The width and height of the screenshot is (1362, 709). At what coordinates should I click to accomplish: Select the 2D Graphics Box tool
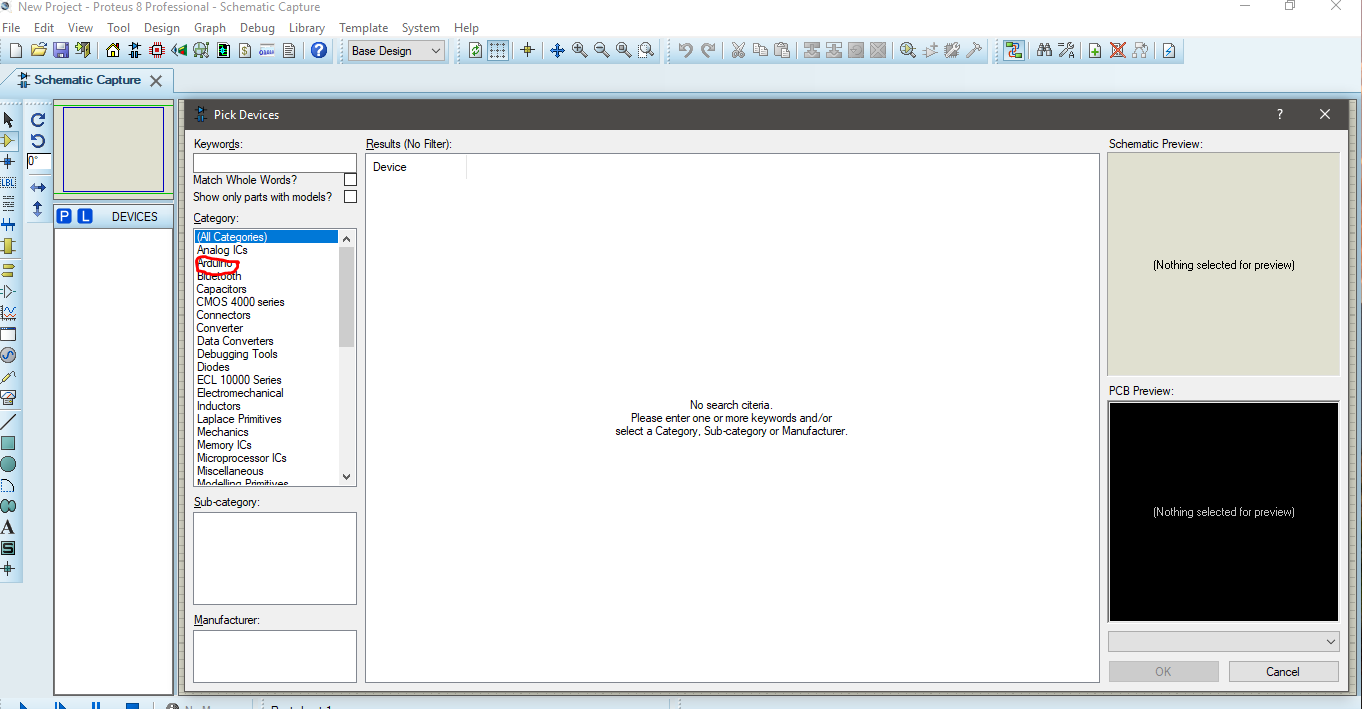point(8,443)
